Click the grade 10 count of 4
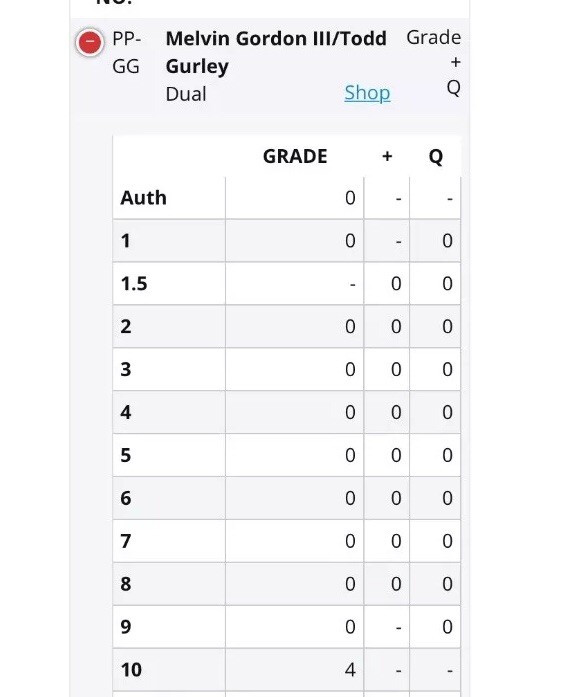Image resolution: width=562 pixels, height=697 pixels. (350, 669)
